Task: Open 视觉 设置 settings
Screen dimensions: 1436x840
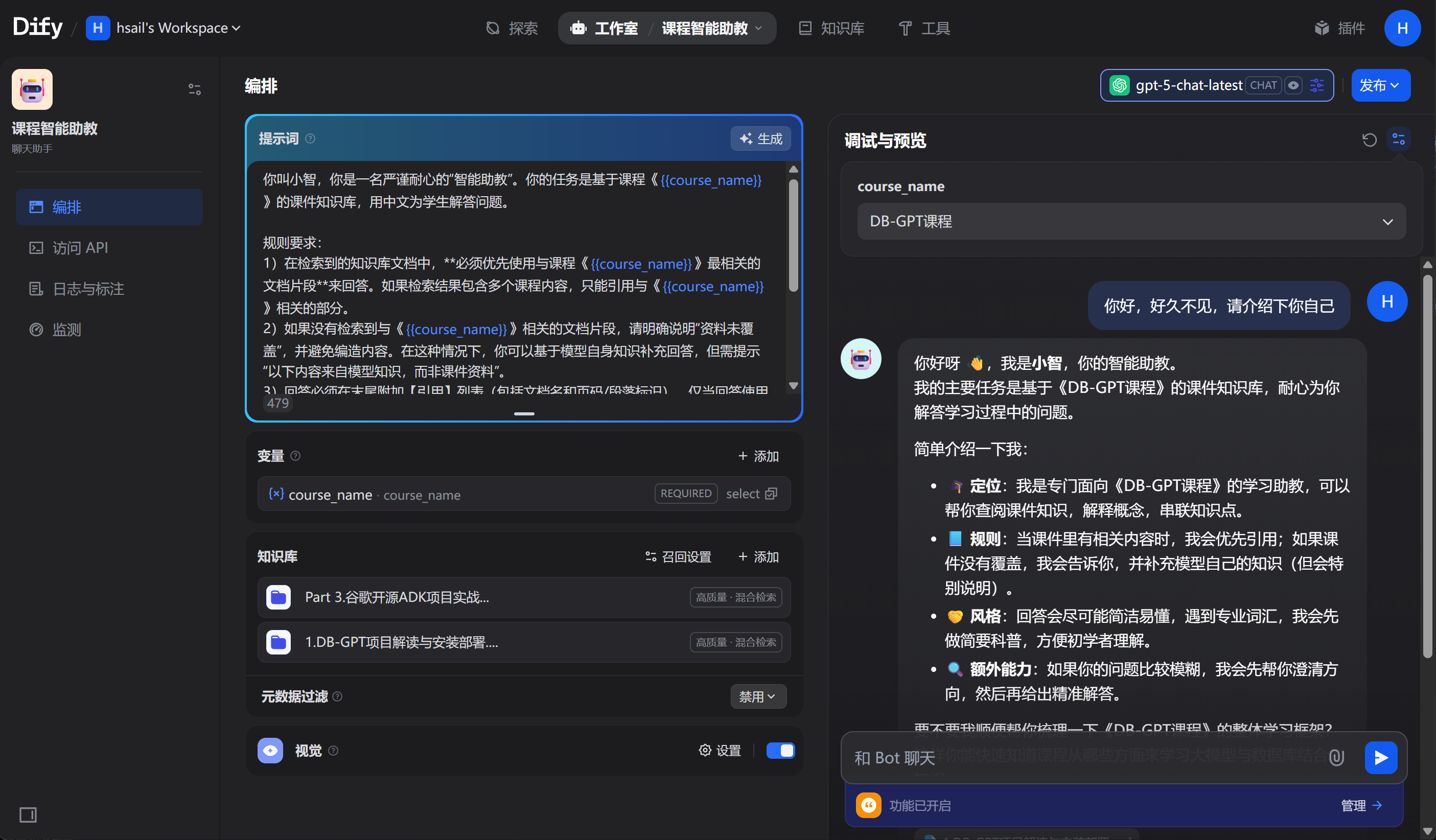Action: (x=720, y=751)
